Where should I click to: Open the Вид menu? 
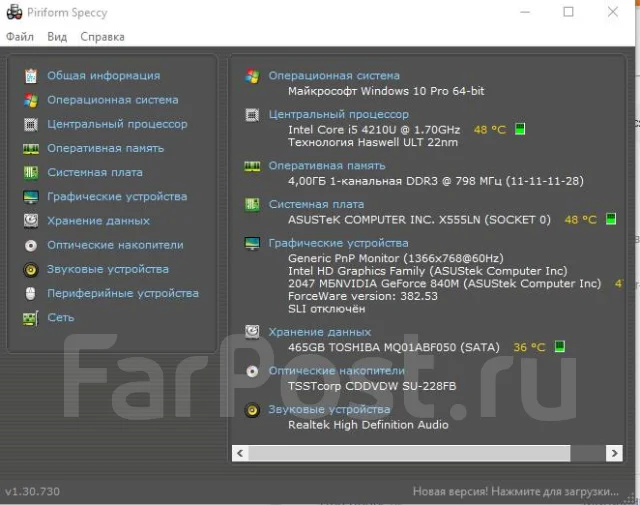tap(57, 37)
